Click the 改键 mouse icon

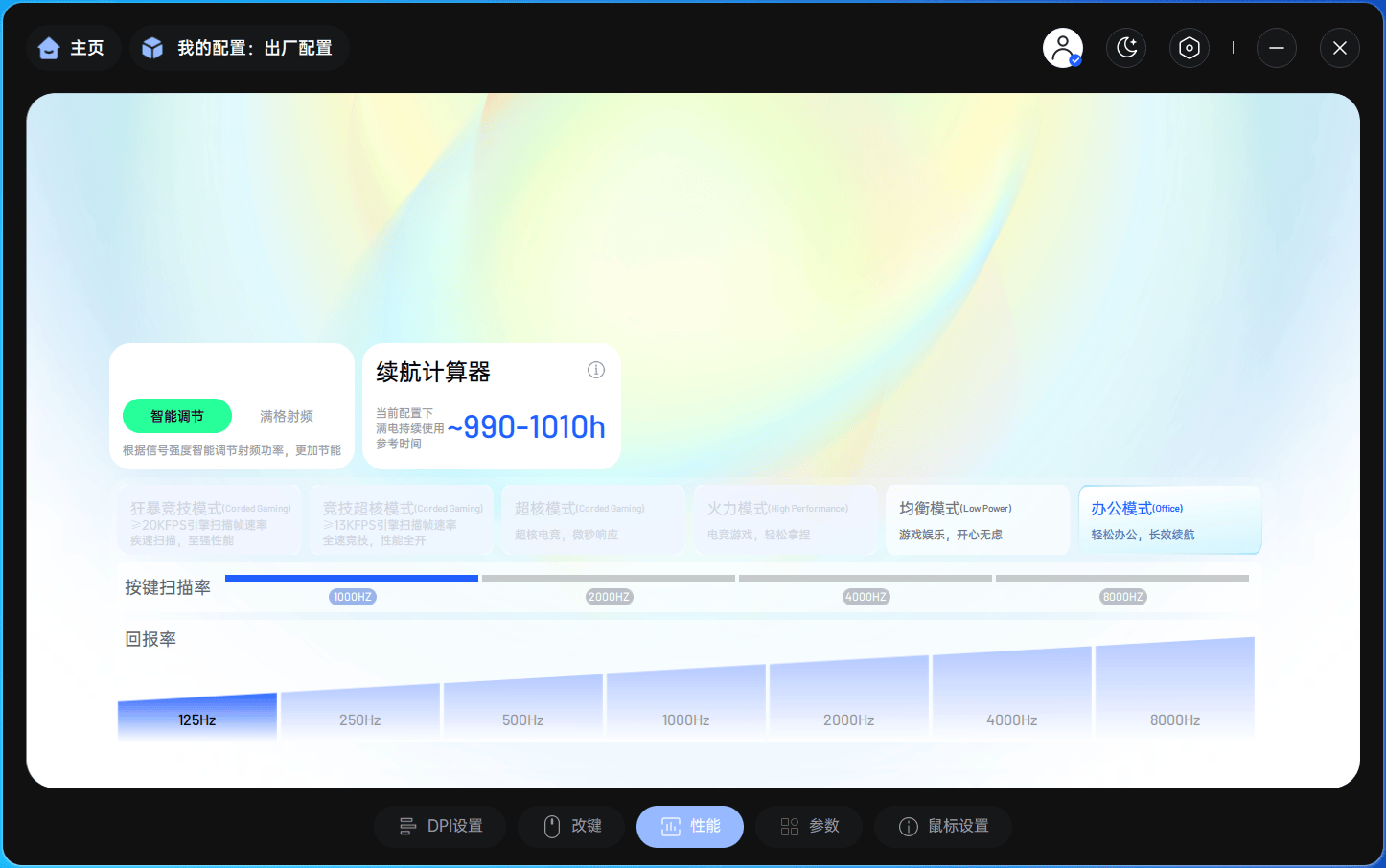click(x=552, y=826)
